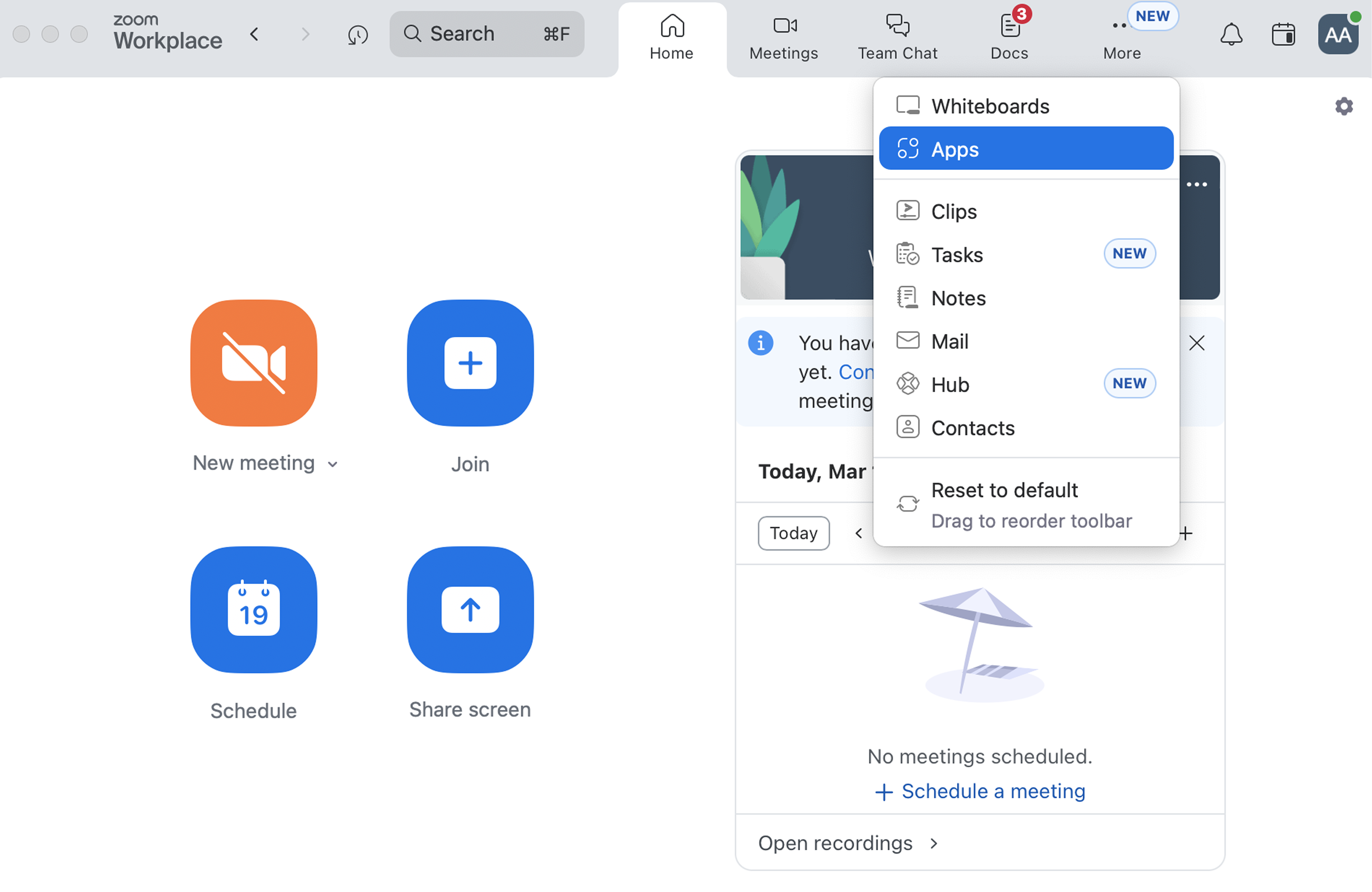Click the Join label under the plus icon
This screenshot has width=1372, height=892.
470,465
